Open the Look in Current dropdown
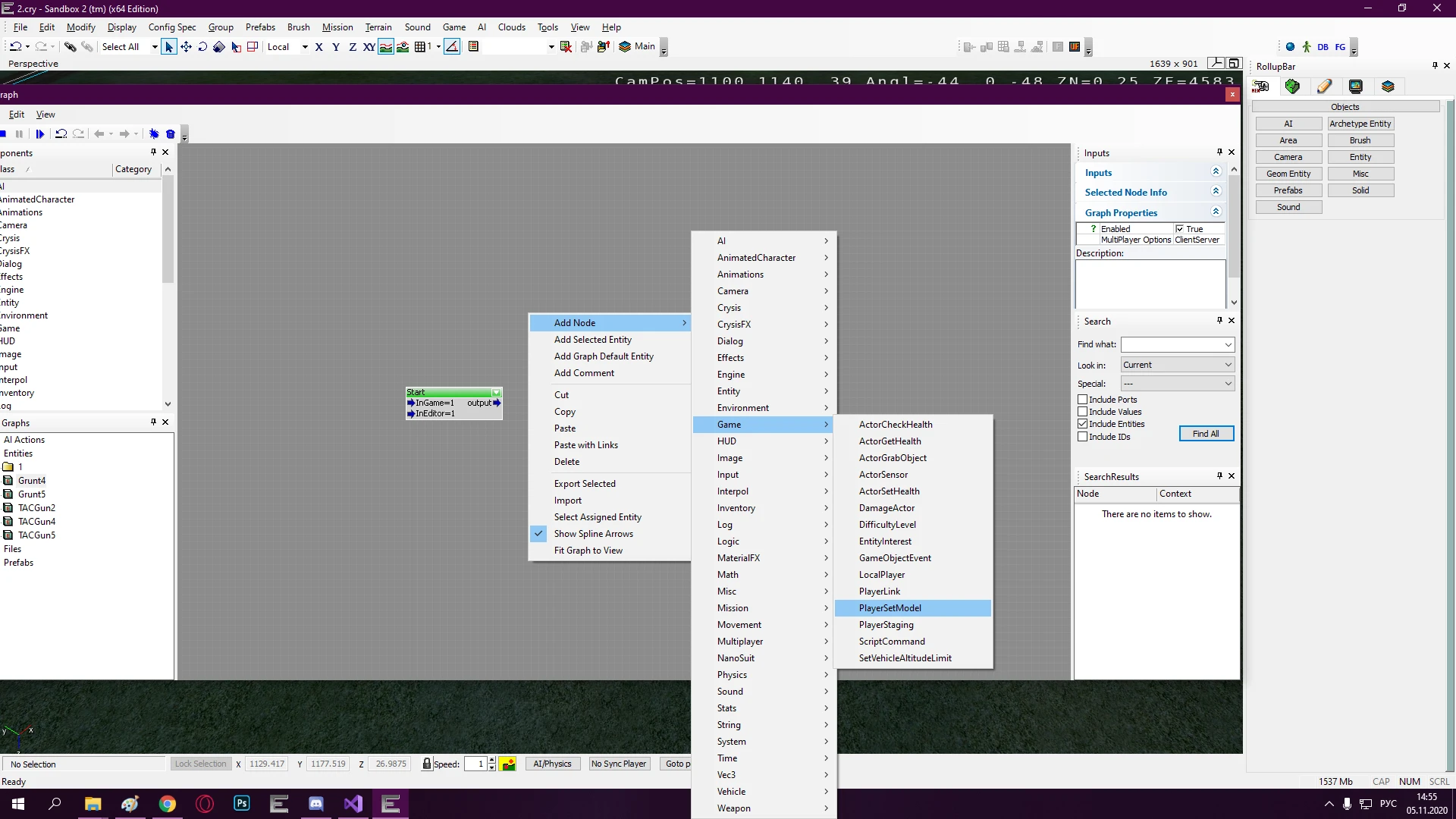 tap(1177, 365)
